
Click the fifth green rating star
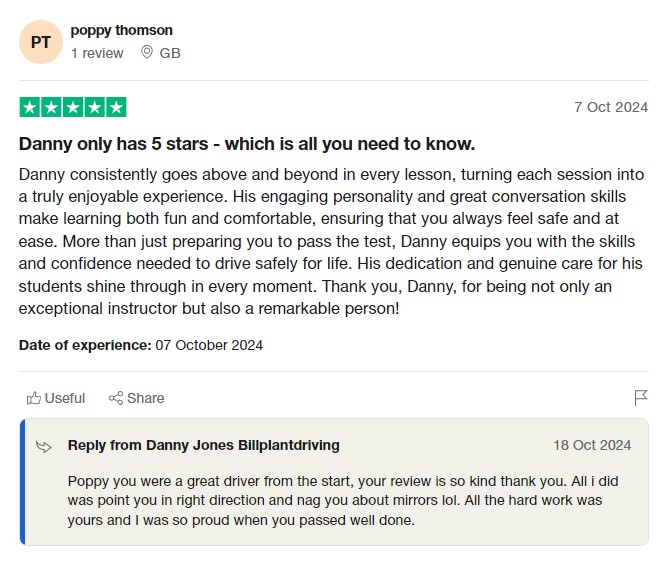(116, 107)
